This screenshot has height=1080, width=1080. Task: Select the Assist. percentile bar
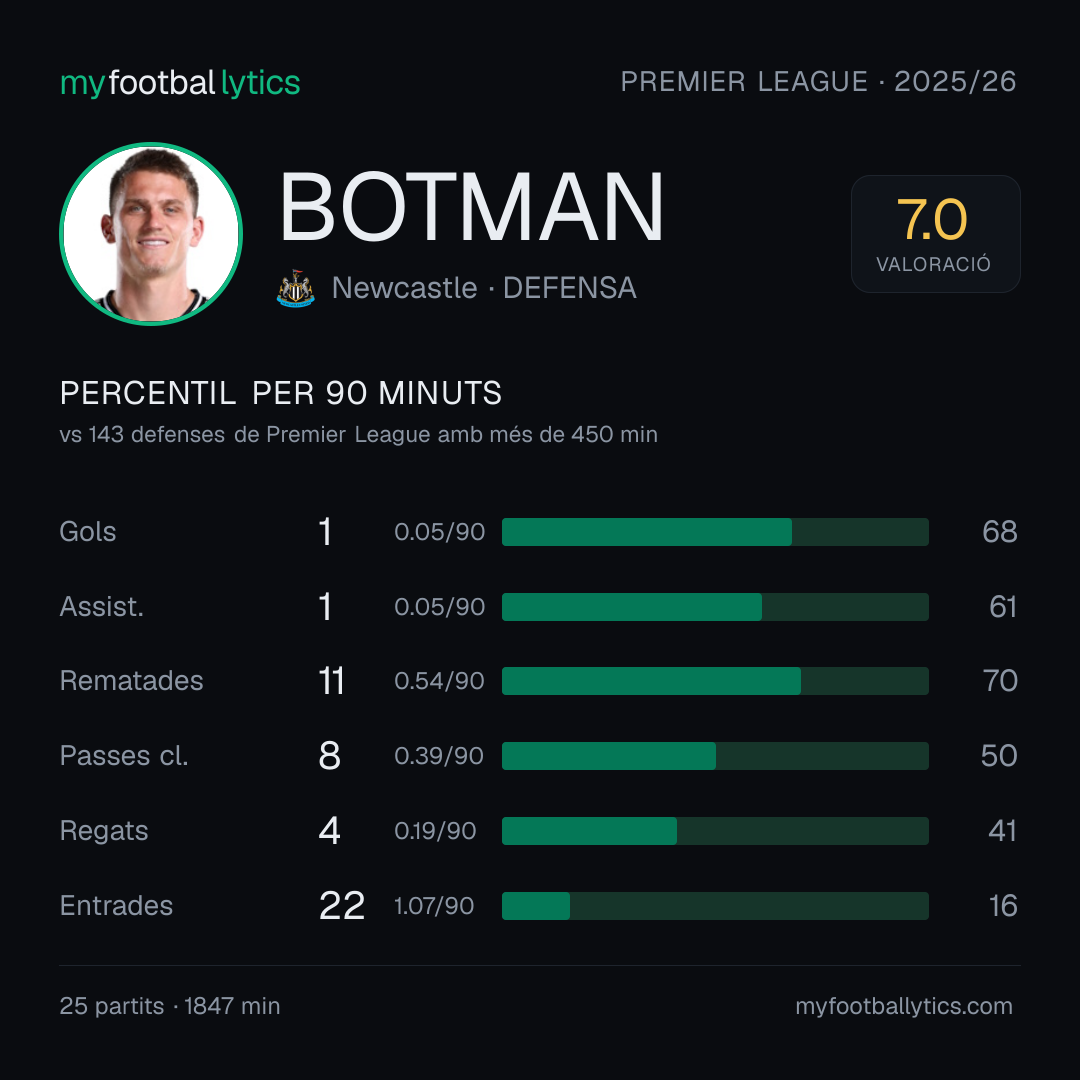point(715,607)
